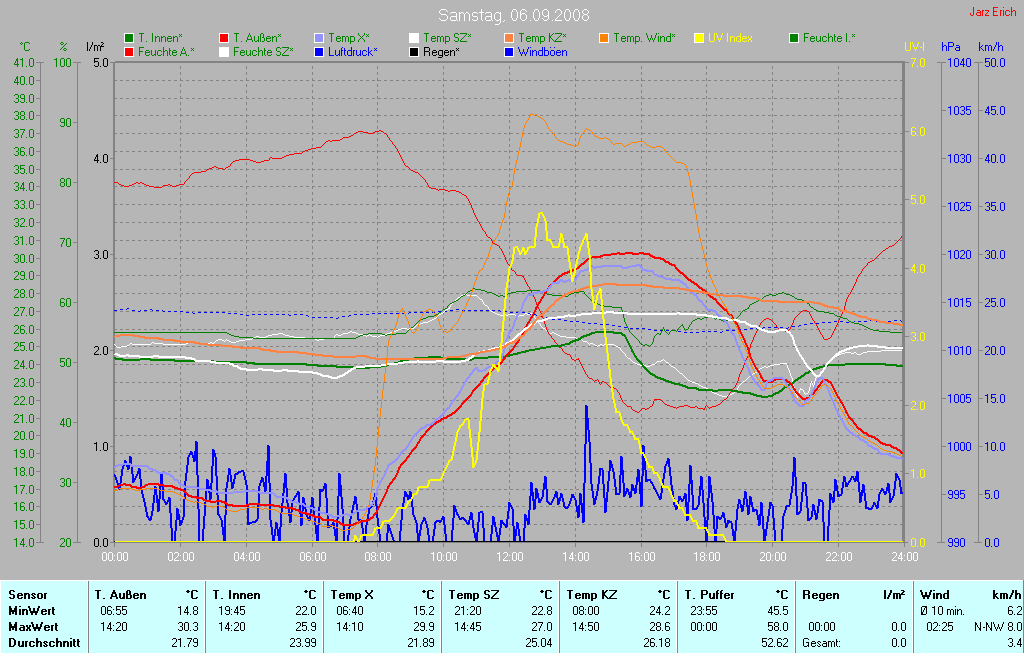This screenshot has height=653, width=1024.
Task: Click the red T. Außen legend swatch
Action: coord(224,39)
